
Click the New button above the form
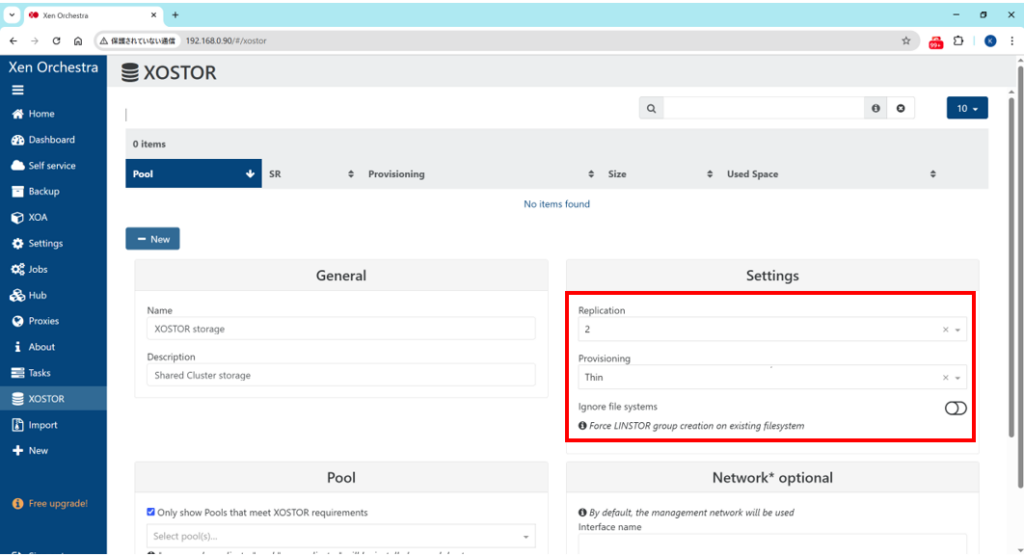[x=152, y=239]
